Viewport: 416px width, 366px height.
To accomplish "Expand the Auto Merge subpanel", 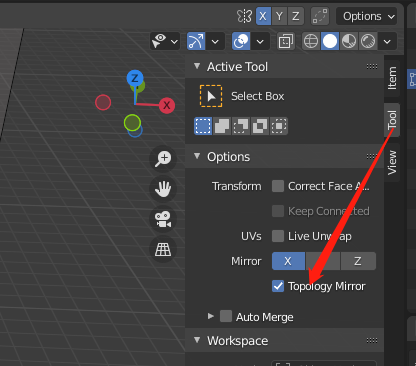I will (x=210, y=316).
